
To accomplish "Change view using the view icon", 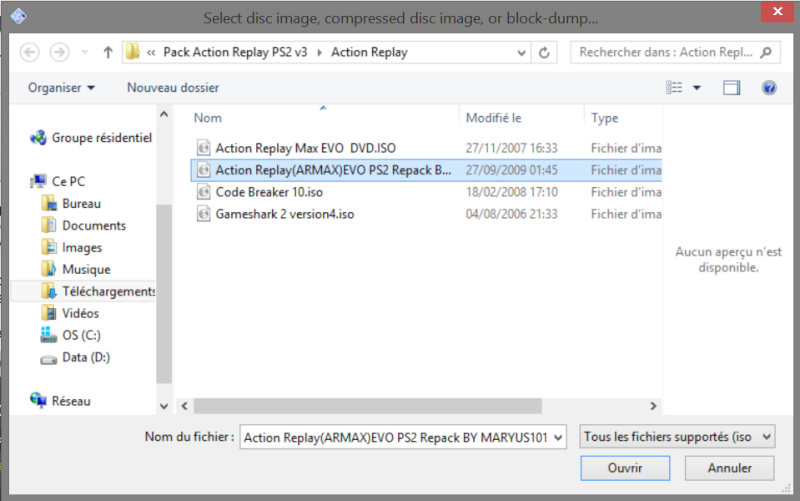I will coord(674,88).
